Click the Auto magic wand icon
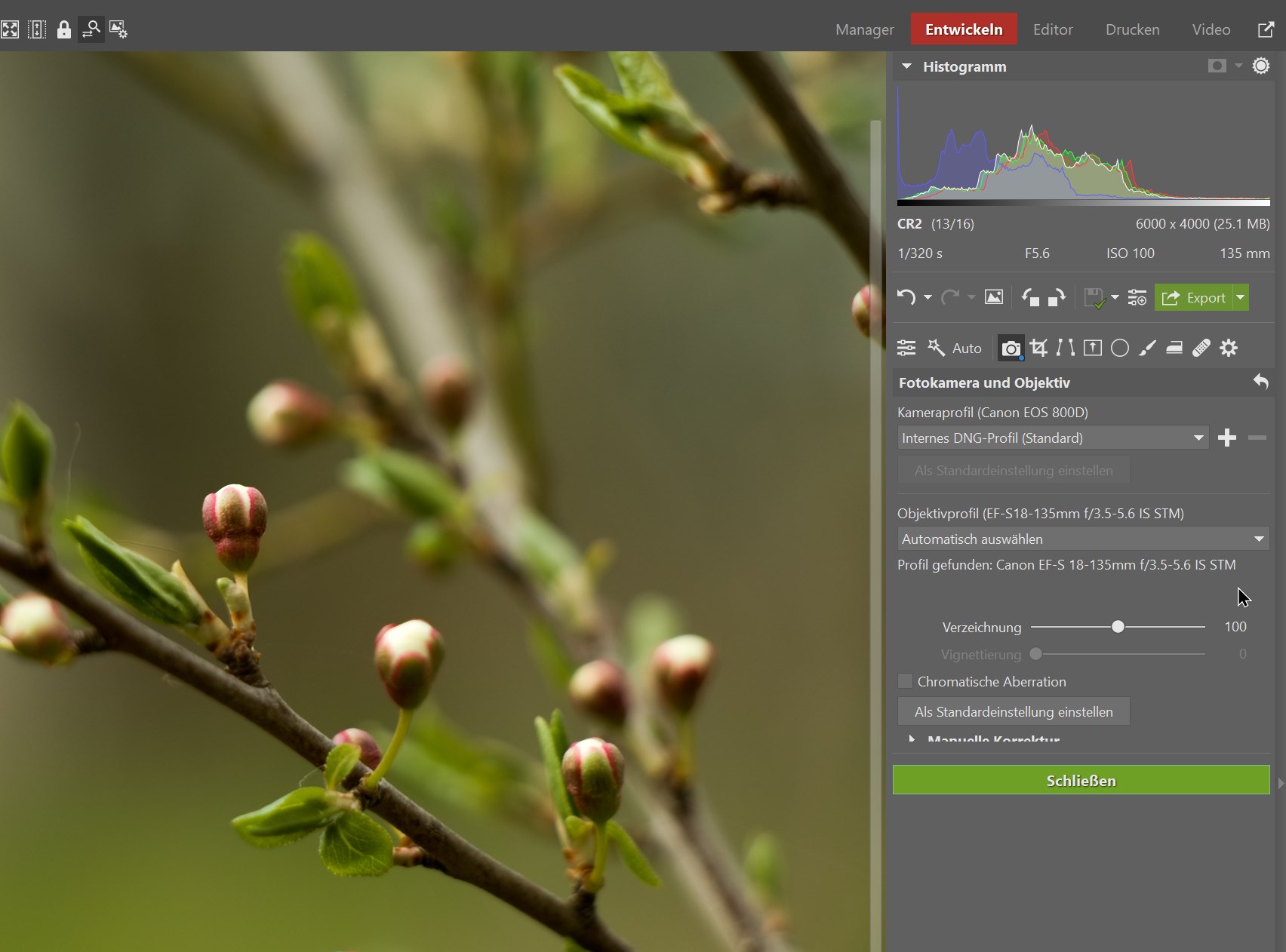 click(x=937, y=348)
